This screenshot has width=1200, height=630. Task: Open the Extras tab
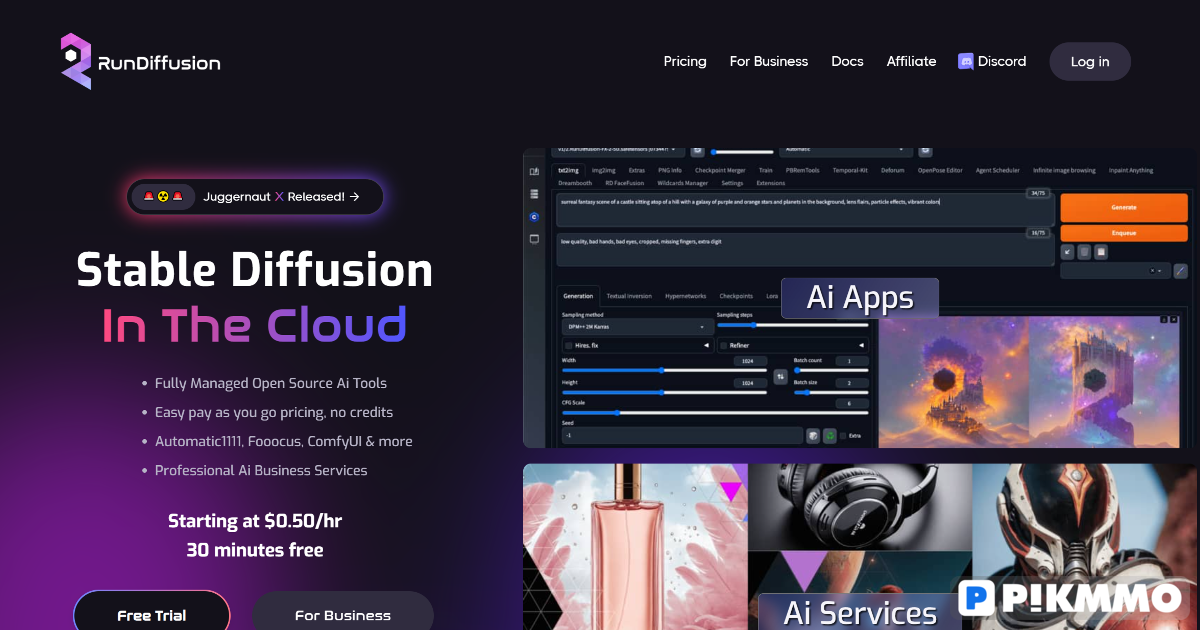pos(637,170)
